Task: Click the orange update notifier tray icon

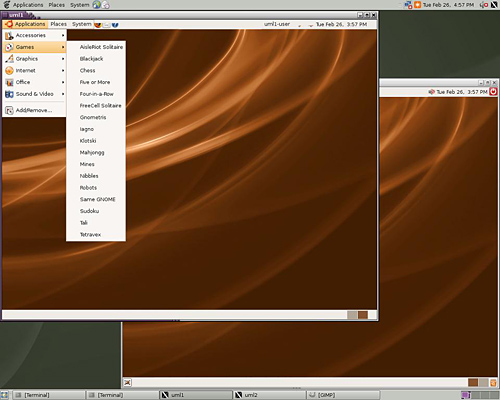Action: 417,5
